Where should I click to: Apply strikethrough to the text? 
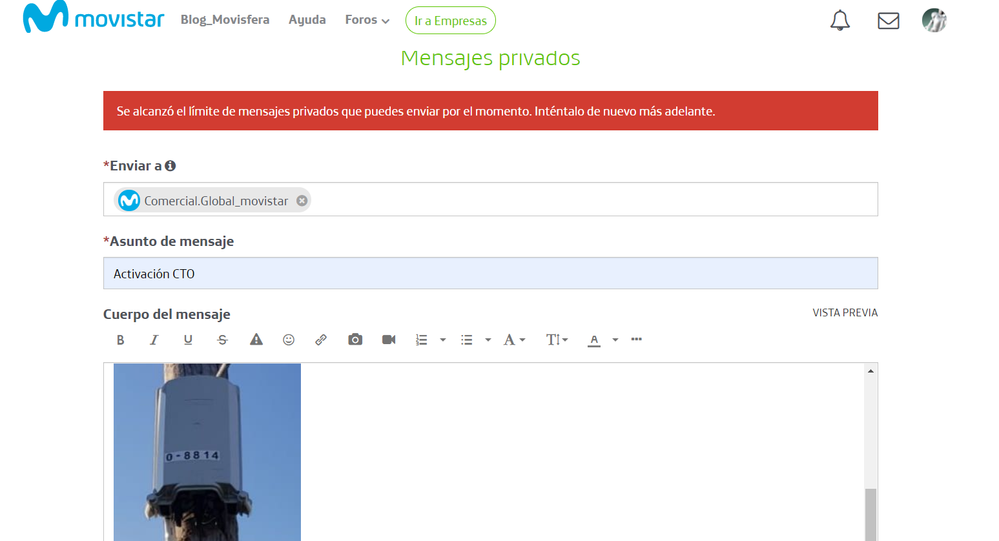point(222,340)
